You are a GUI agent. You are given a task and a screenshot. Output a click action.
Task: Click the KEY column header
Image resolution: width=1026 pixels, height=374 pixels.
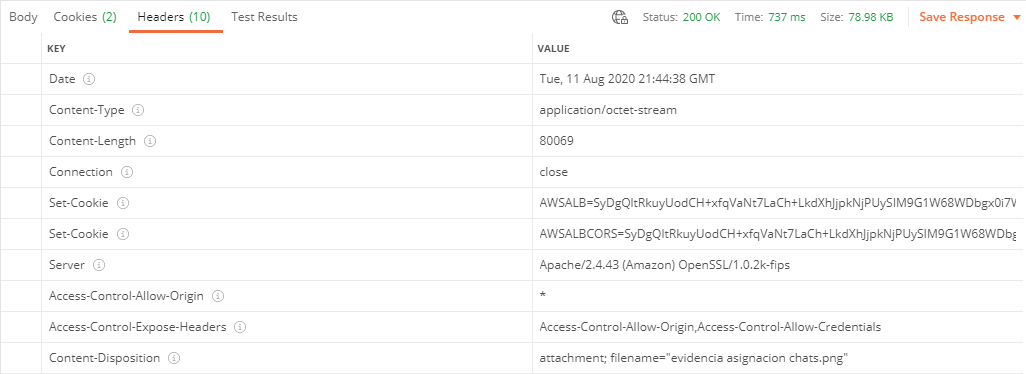[56, 48]
